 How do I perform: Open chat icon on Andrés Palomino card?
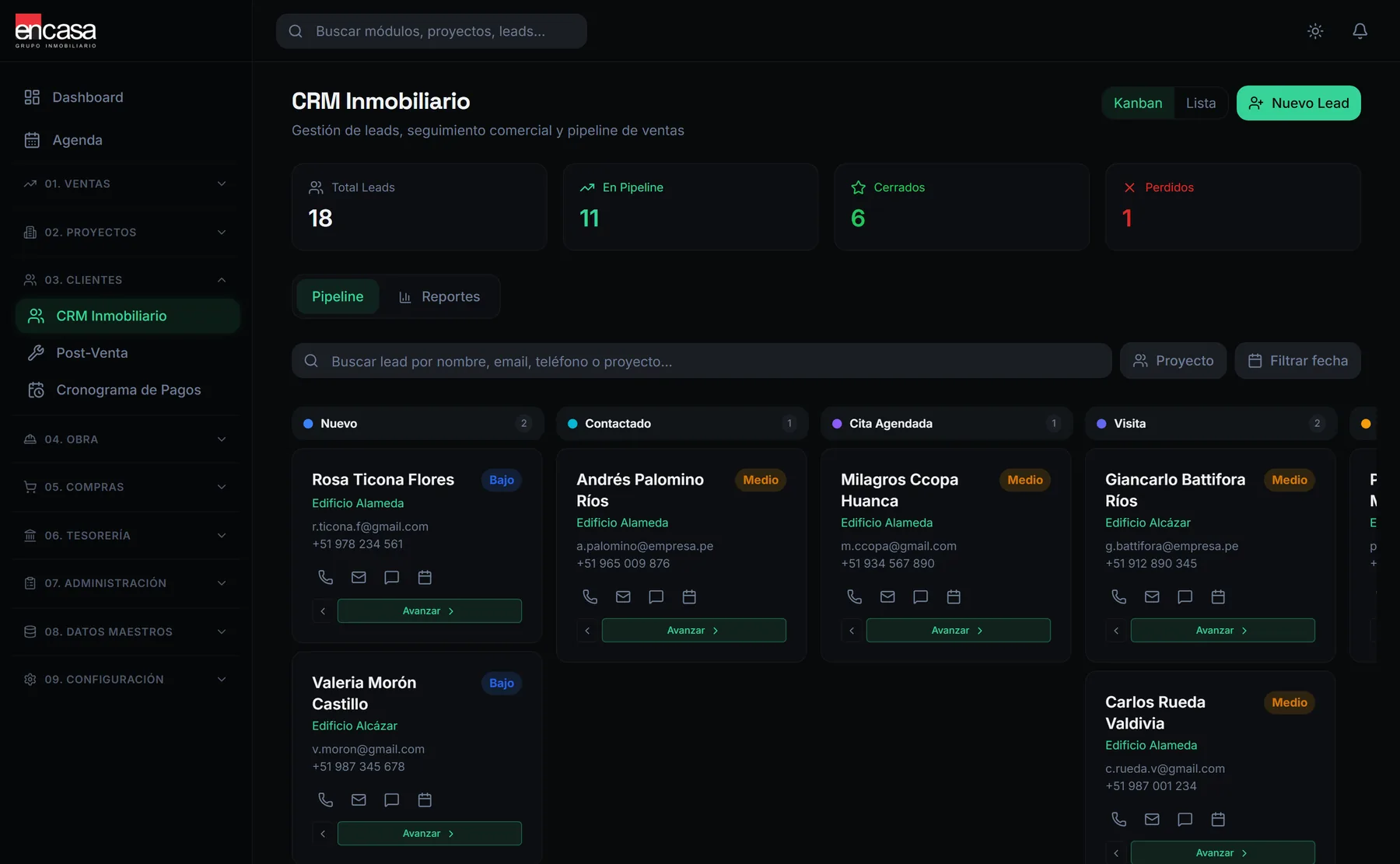coord(656,596)
